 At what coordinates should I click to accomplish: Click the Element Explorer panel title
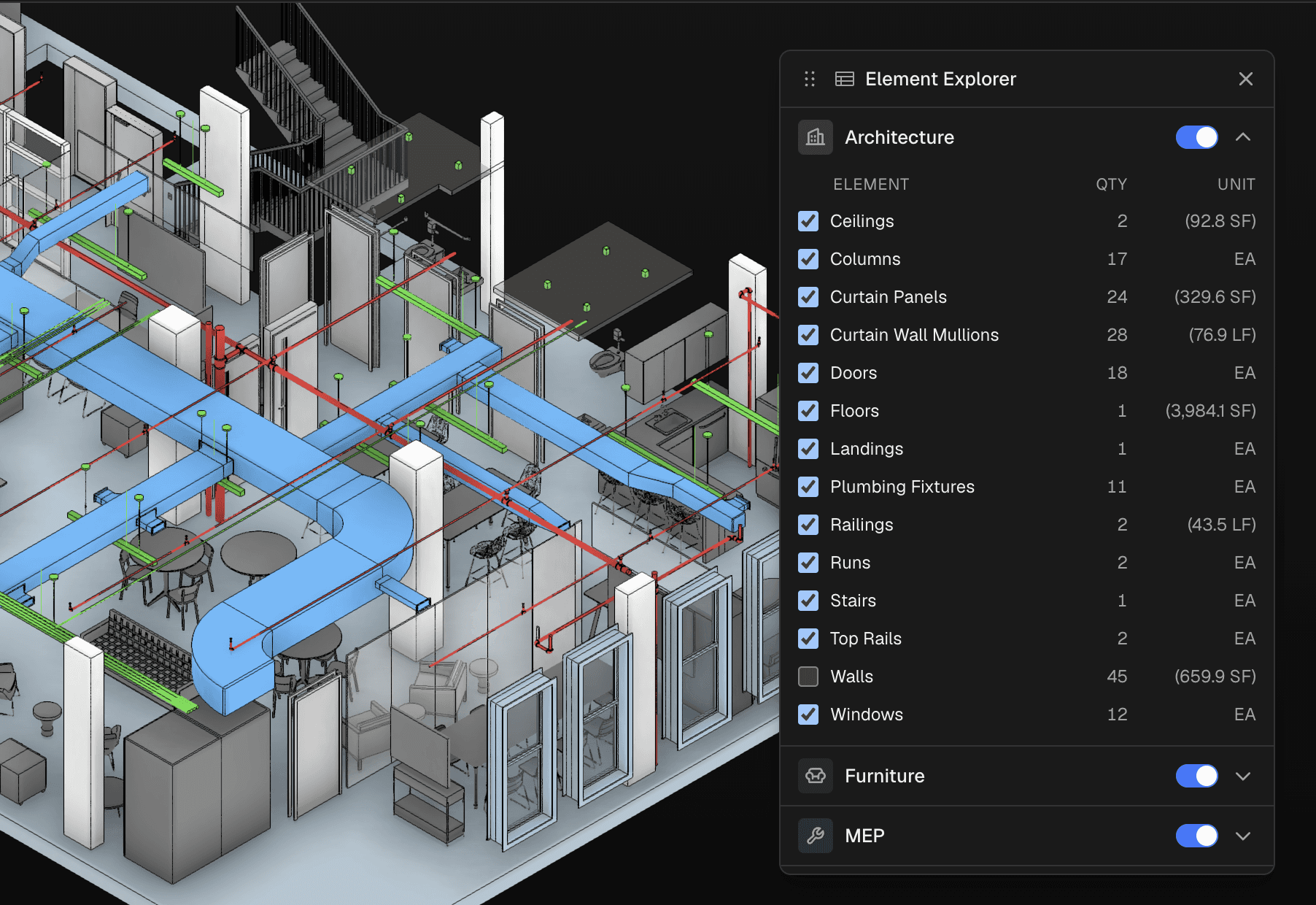(x=940, y=79)
